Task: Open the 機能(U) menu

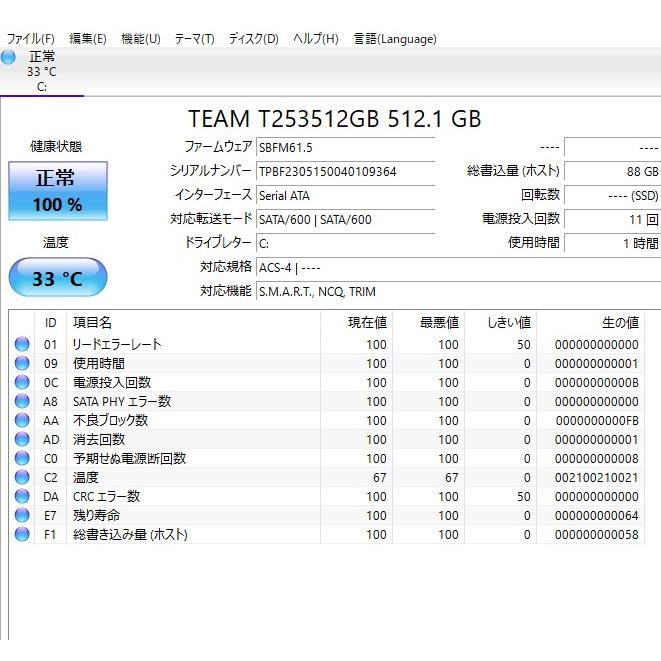Action: (141, 39)
